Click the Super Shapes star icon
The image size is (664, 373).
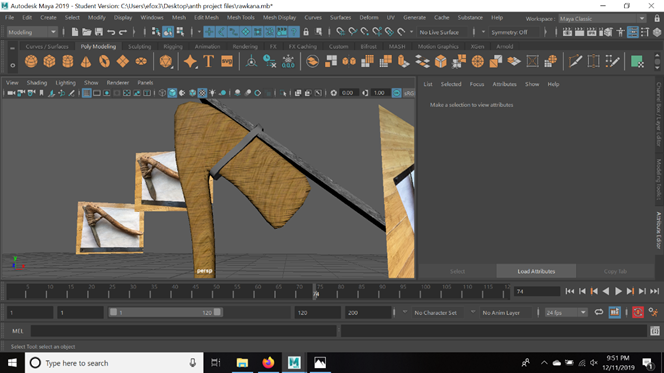pos(190,62)
